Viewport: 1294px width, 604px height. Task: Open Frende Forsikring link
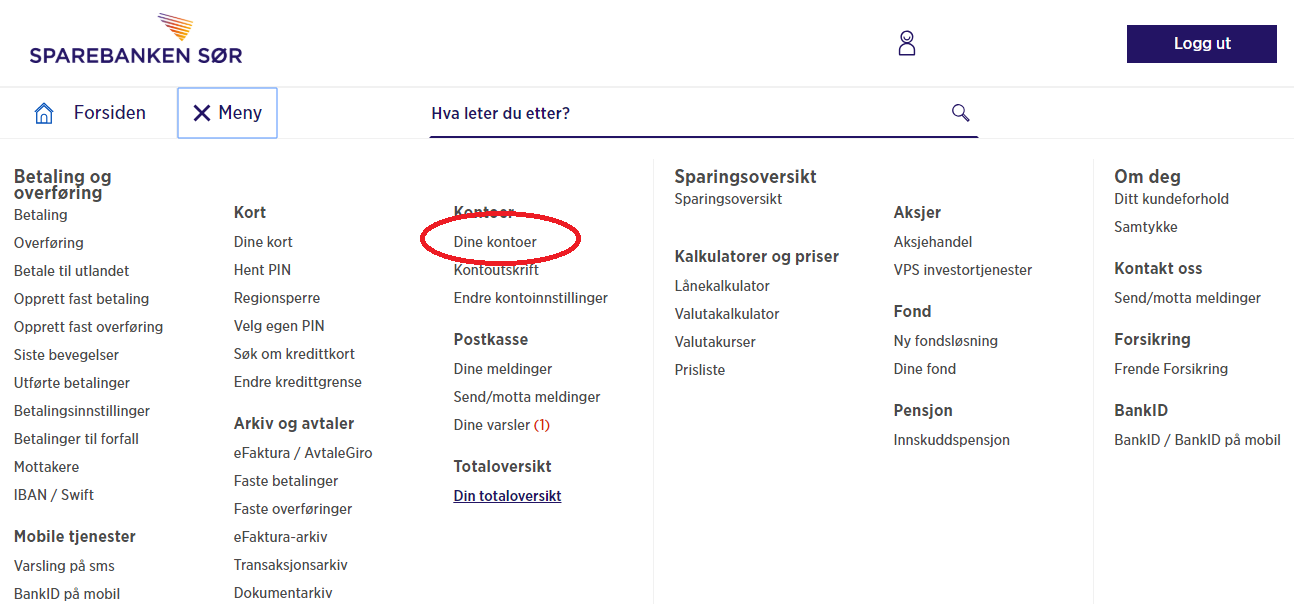pyautogui.click(x=1170, y=369)
